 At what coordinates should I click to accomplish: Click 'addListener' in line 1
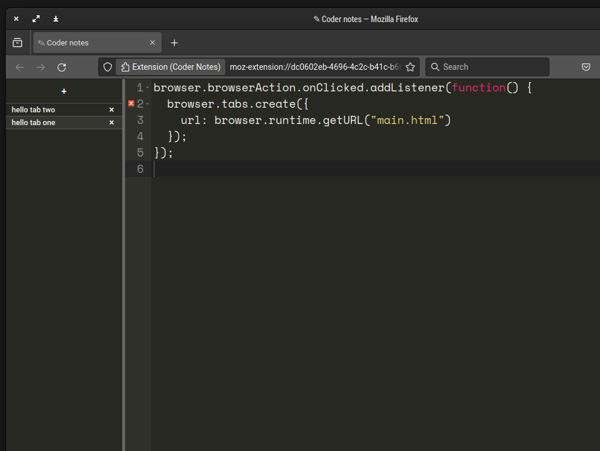point(407,88)
